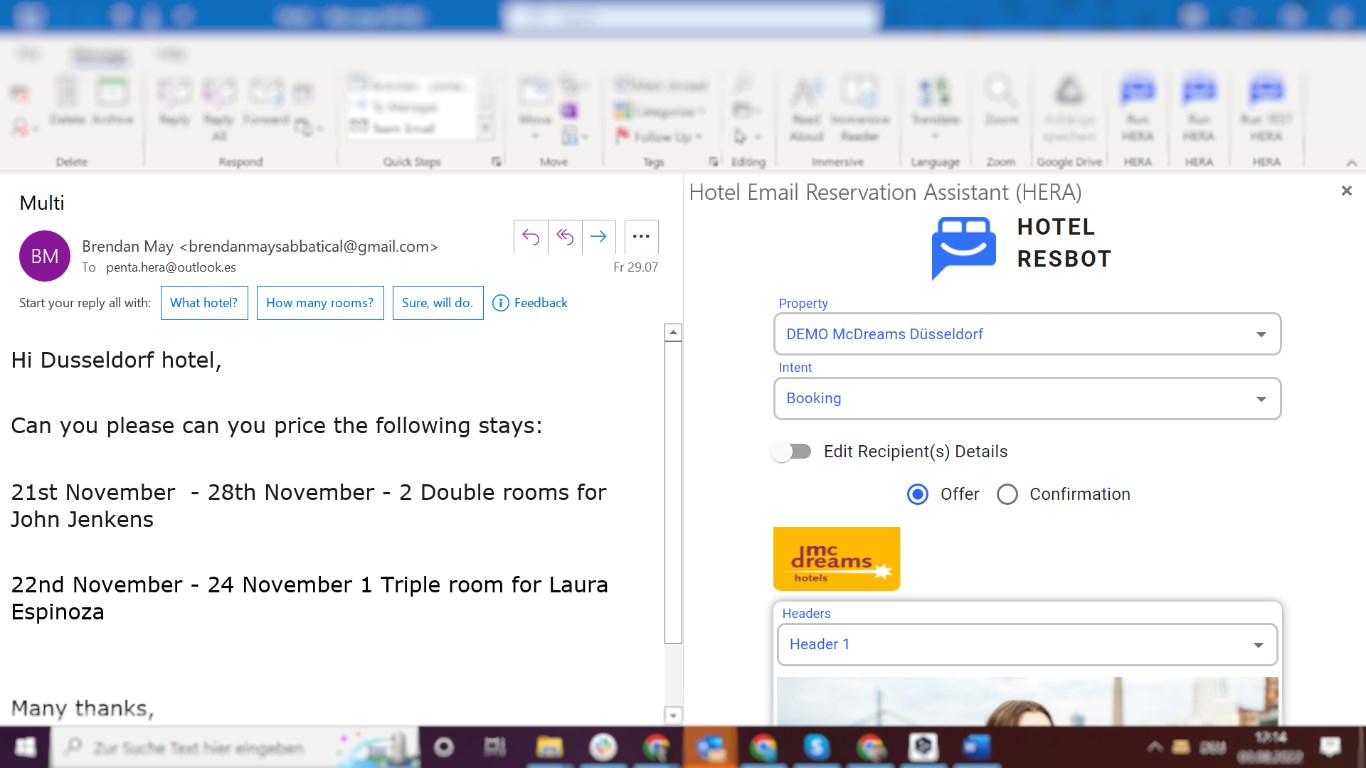This screenshot has height=768, width=1366.
Task: Click the email body vertical scrollbar thumb
Action: coord(673,492)
